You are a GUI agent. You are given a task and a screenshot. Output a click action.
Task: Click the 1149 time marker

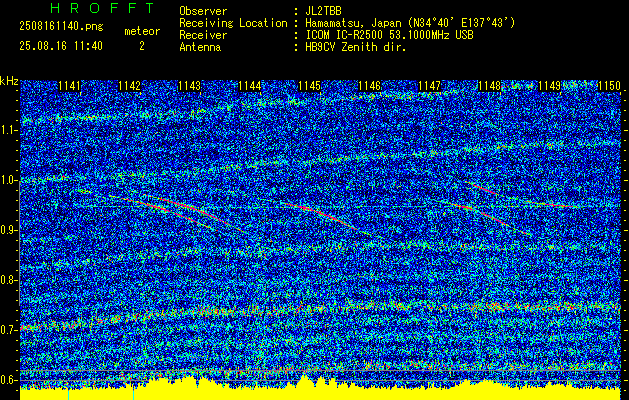550,86
